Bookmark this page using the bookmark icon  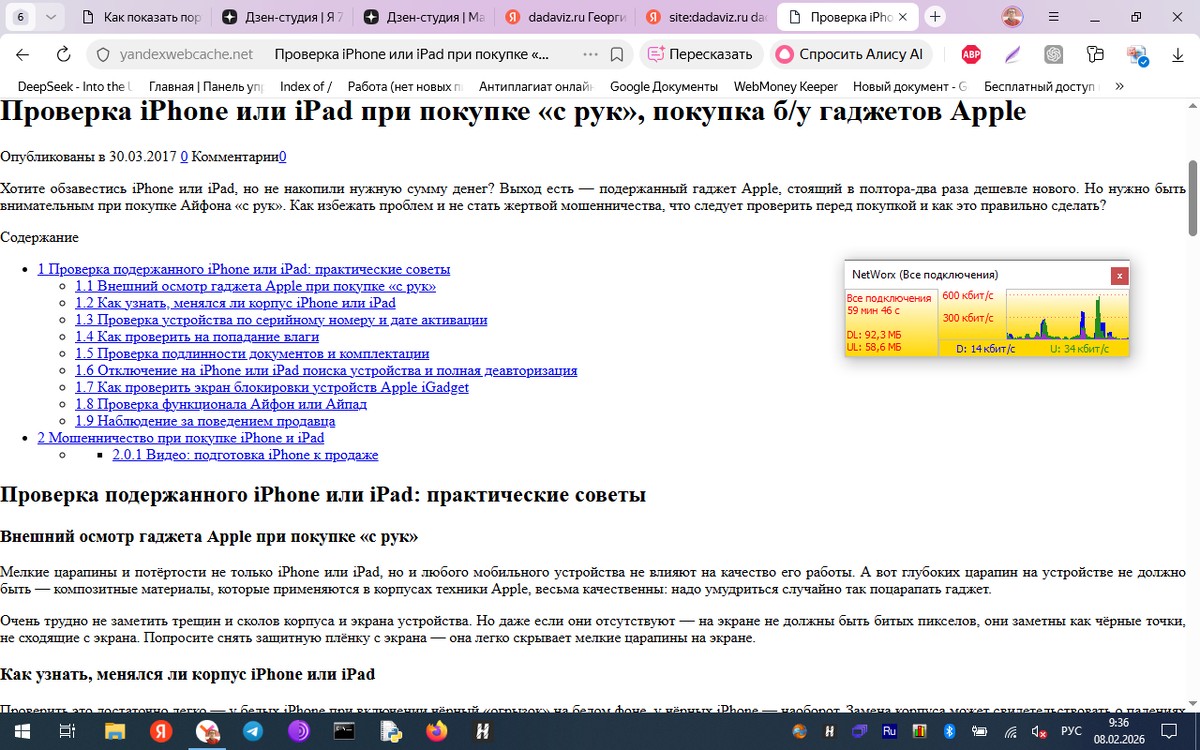[x=617, y=54]
